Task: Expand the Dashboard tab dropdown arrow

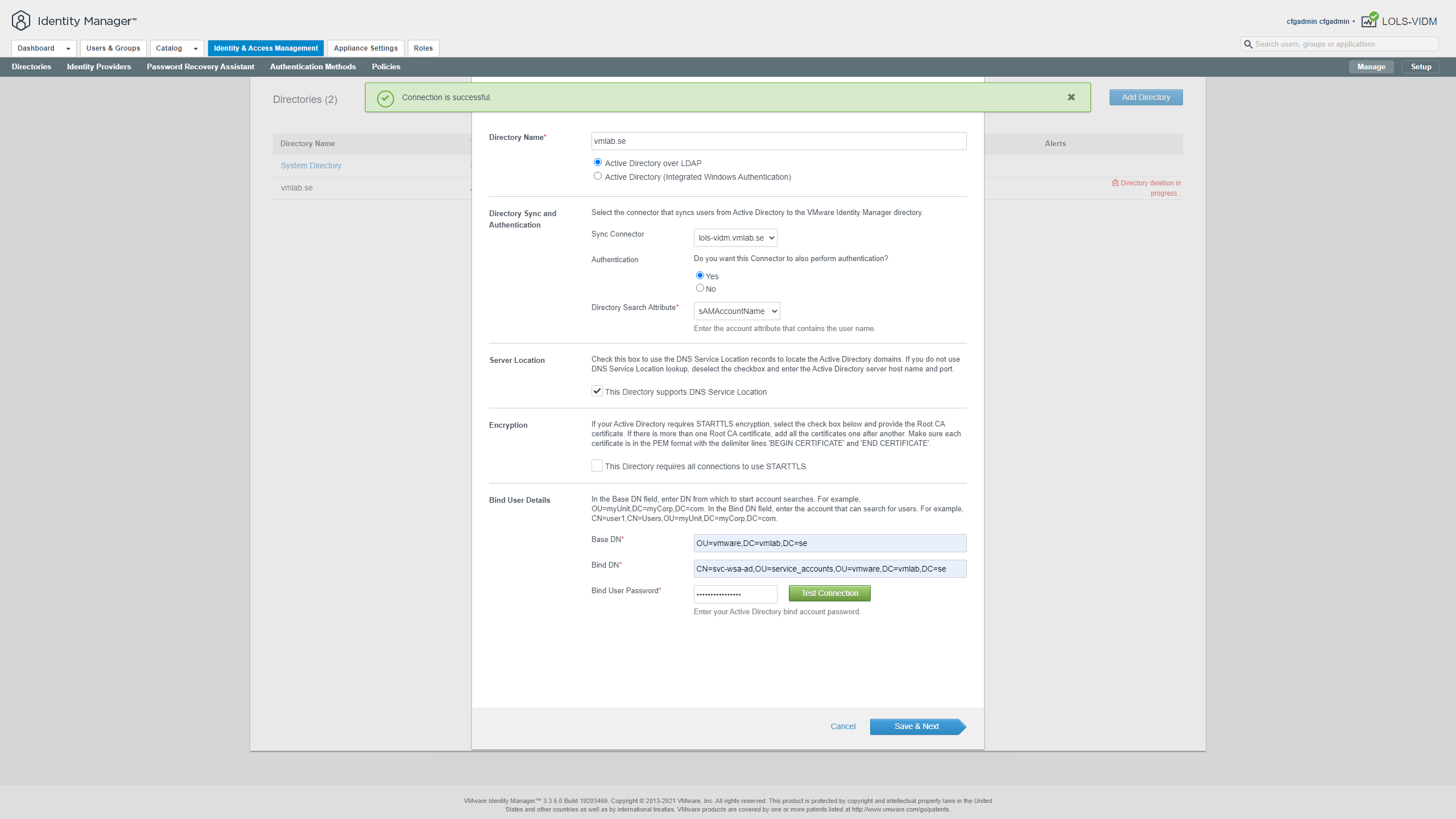Action: point(68,49)
